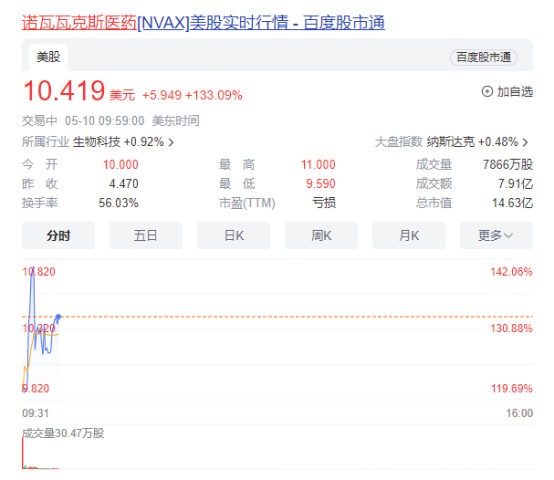Click the change percent +133.09%

(214, 95)
